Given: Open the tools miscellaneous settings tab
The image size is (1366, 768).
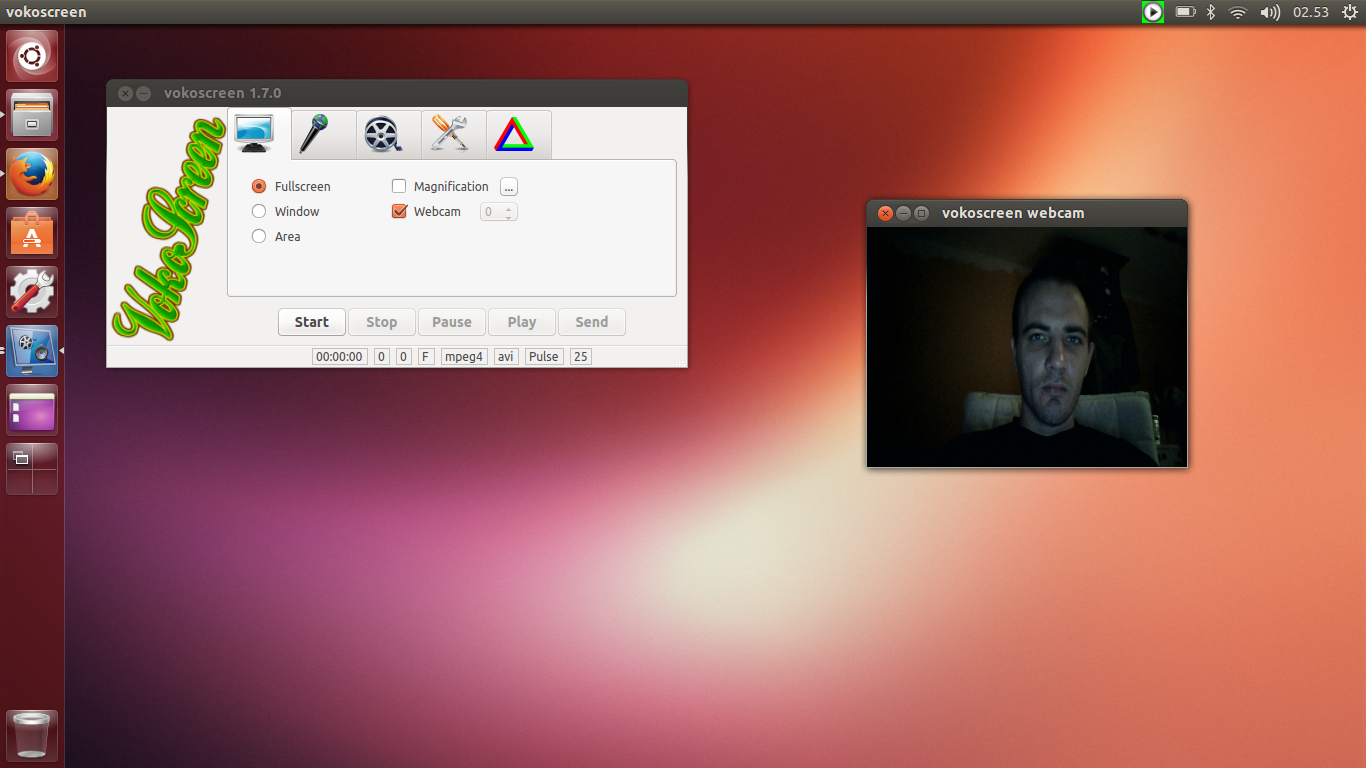Looking at the screenshot, I should (x=454, y=134).
